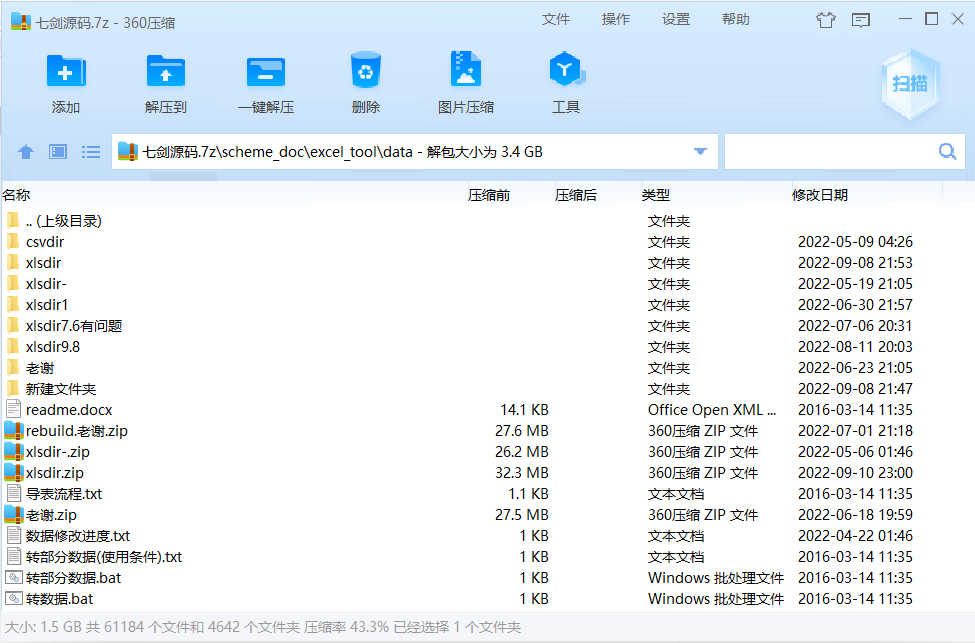Viewport: 975px width, 643px height.
Task: Click the archive icon of rebuild.老谢.zip
Action: point(14,430)
